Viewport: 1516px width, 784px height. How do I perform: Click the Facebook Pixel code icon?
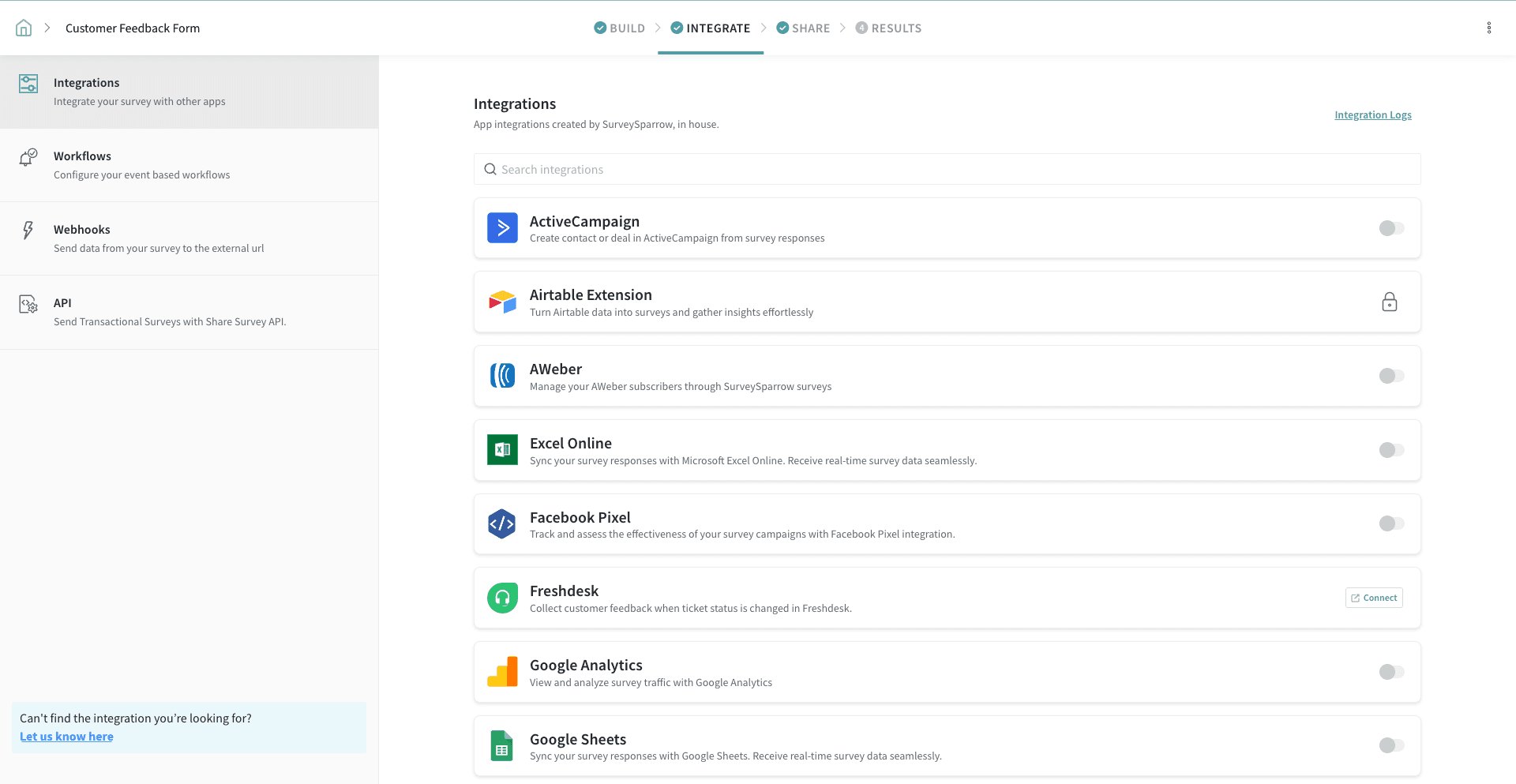point(502,524)
